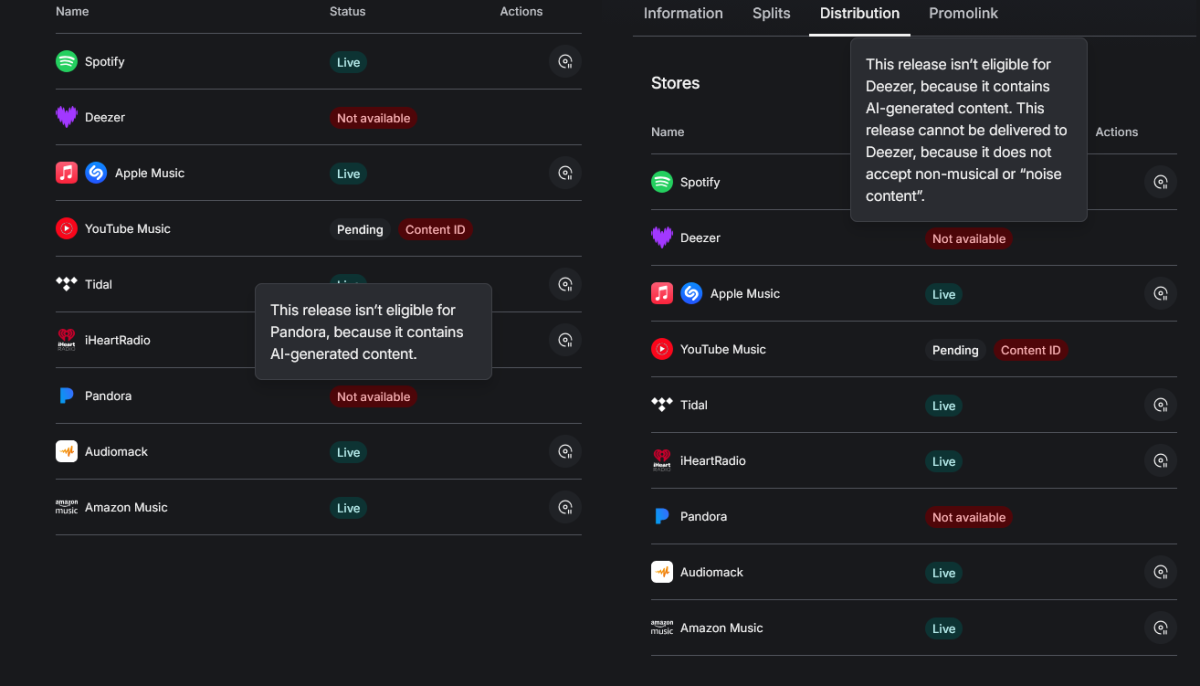The width and height of the screenshot is (1200, 686).
Task: Open Amazon Music action icon in left panel
Action: (565, 507)
